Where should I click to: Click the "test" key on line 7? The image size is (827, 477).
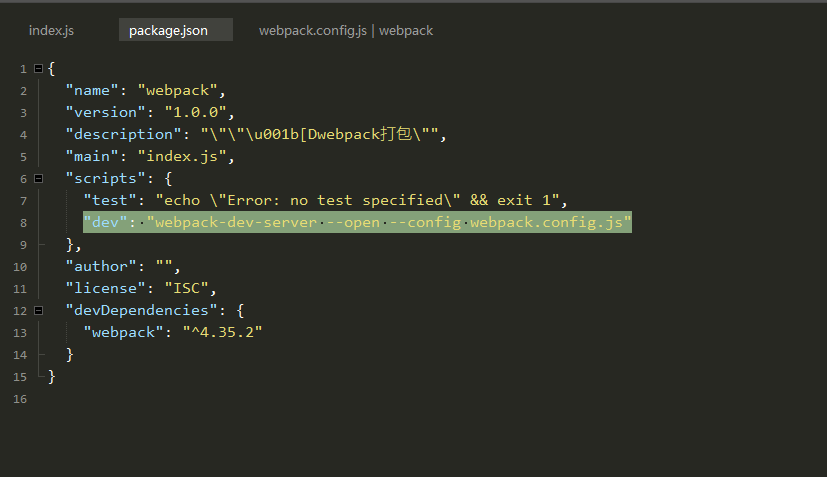point(110,201)
